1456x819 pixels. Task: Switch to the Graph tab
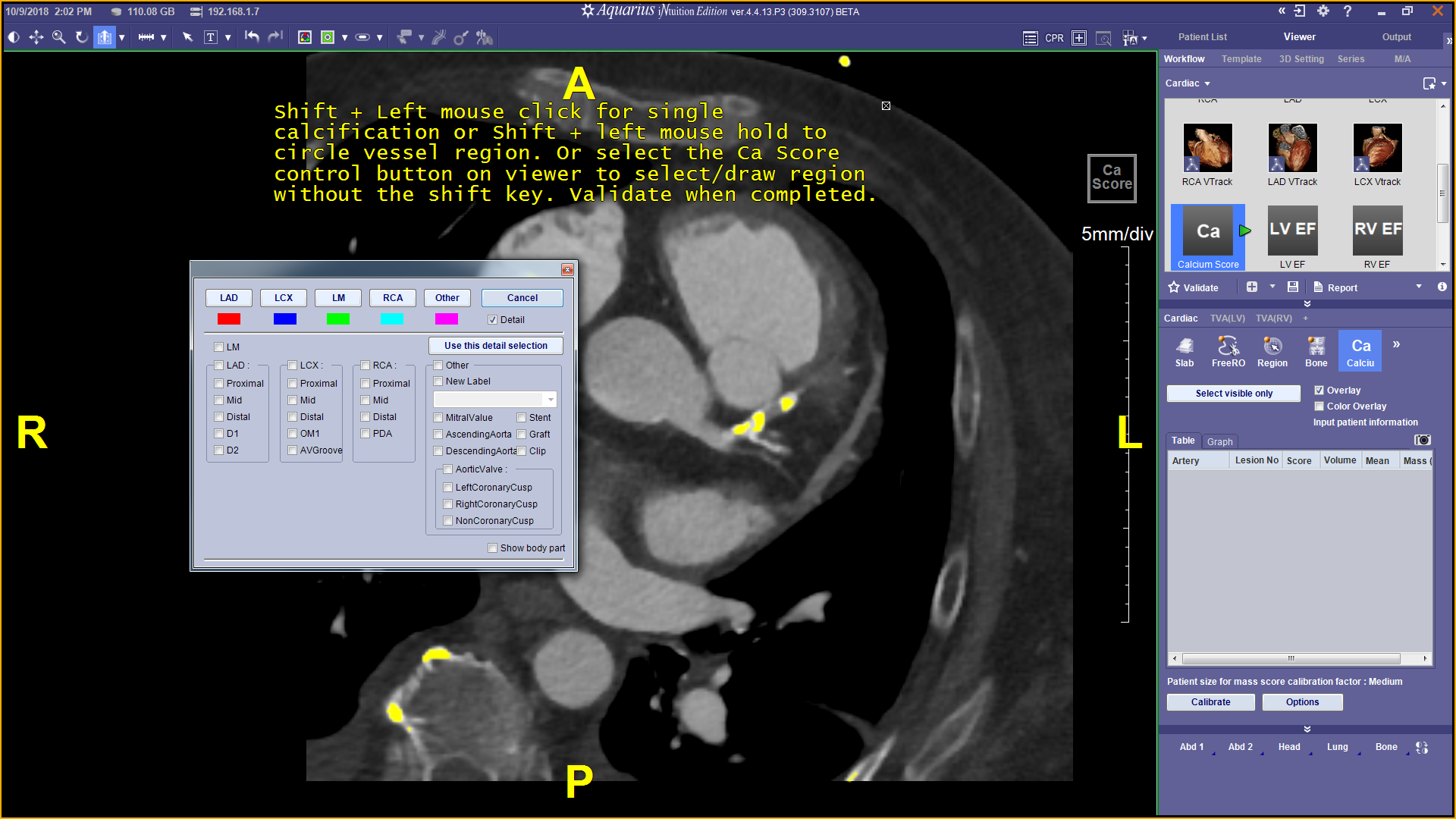(x=1220, y=441)
